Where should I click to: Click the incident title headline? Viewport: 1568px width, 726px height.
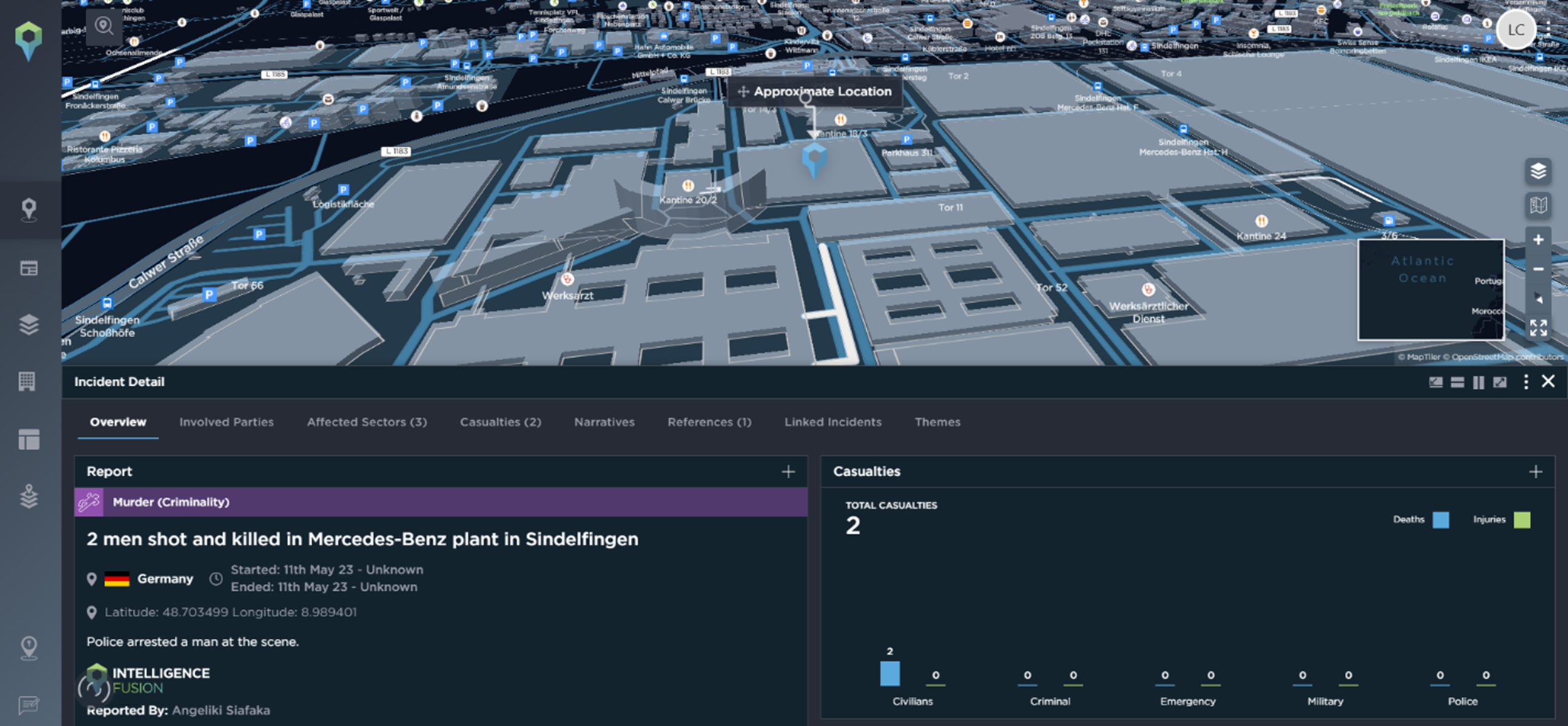point(362,539)
